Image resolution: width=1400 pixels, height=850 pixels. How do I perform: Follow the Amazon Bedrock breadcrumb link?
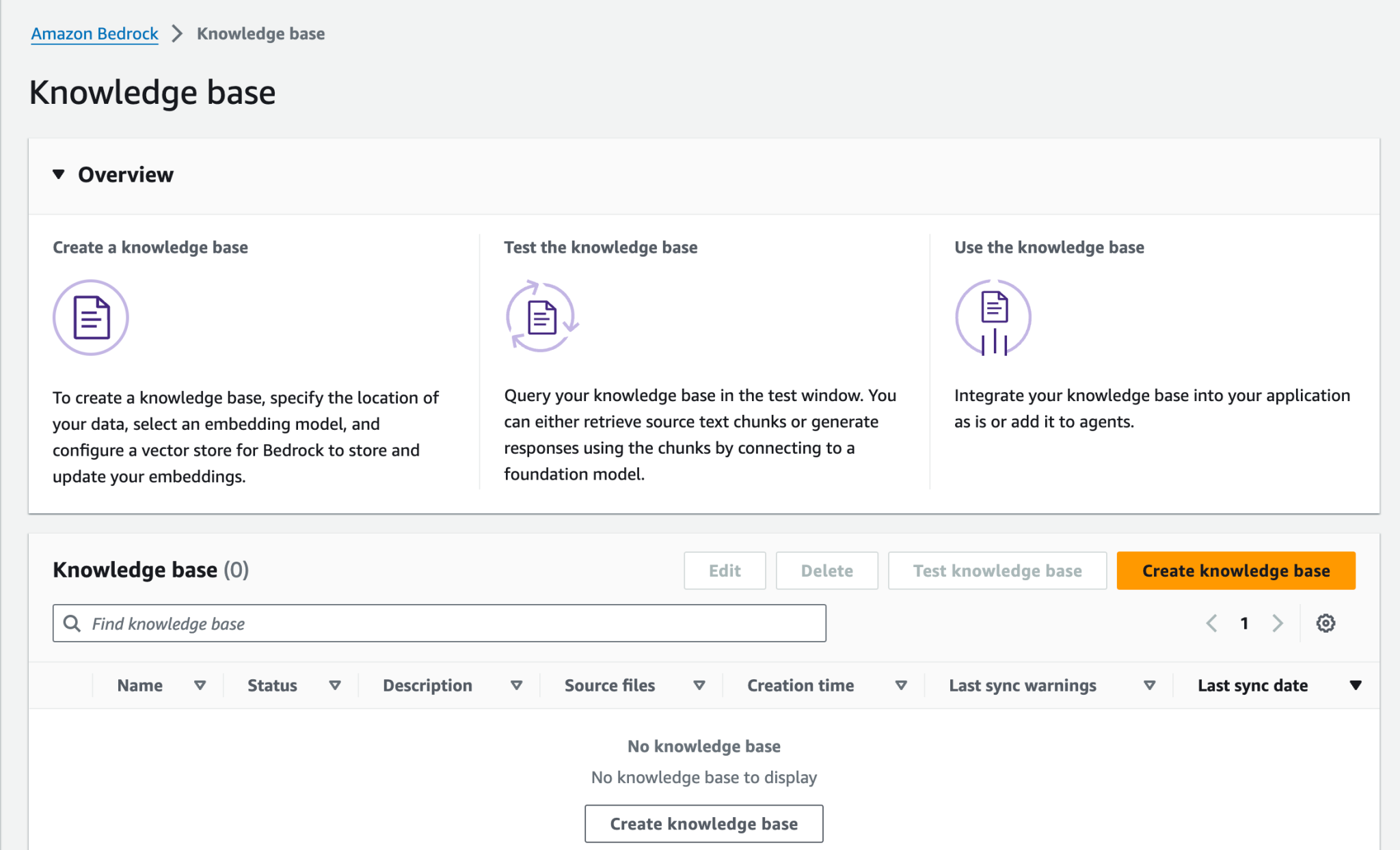[94, 33]
